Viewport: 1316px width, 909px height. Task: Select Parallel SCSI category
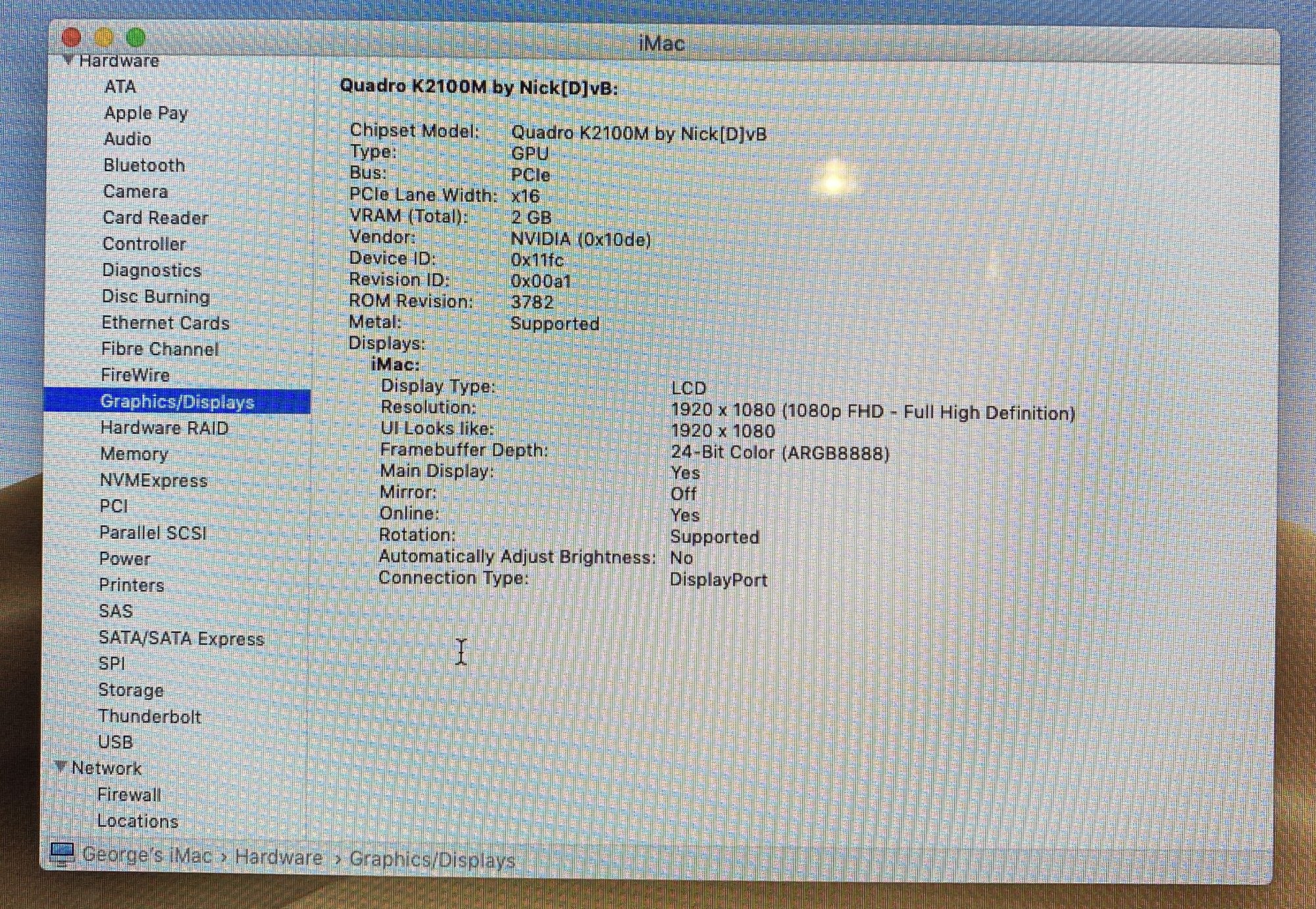pos(153,533)
